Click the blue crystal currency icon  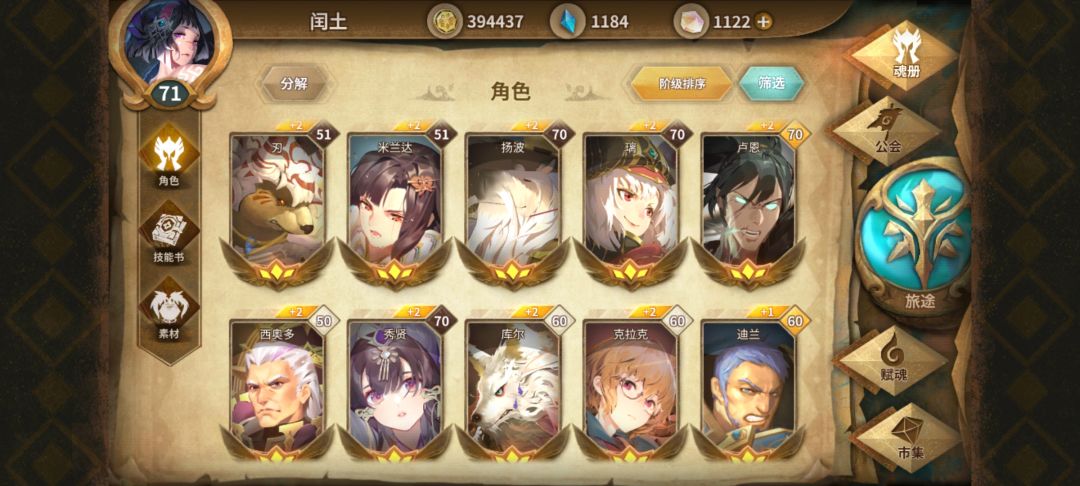tap(568, 22)
